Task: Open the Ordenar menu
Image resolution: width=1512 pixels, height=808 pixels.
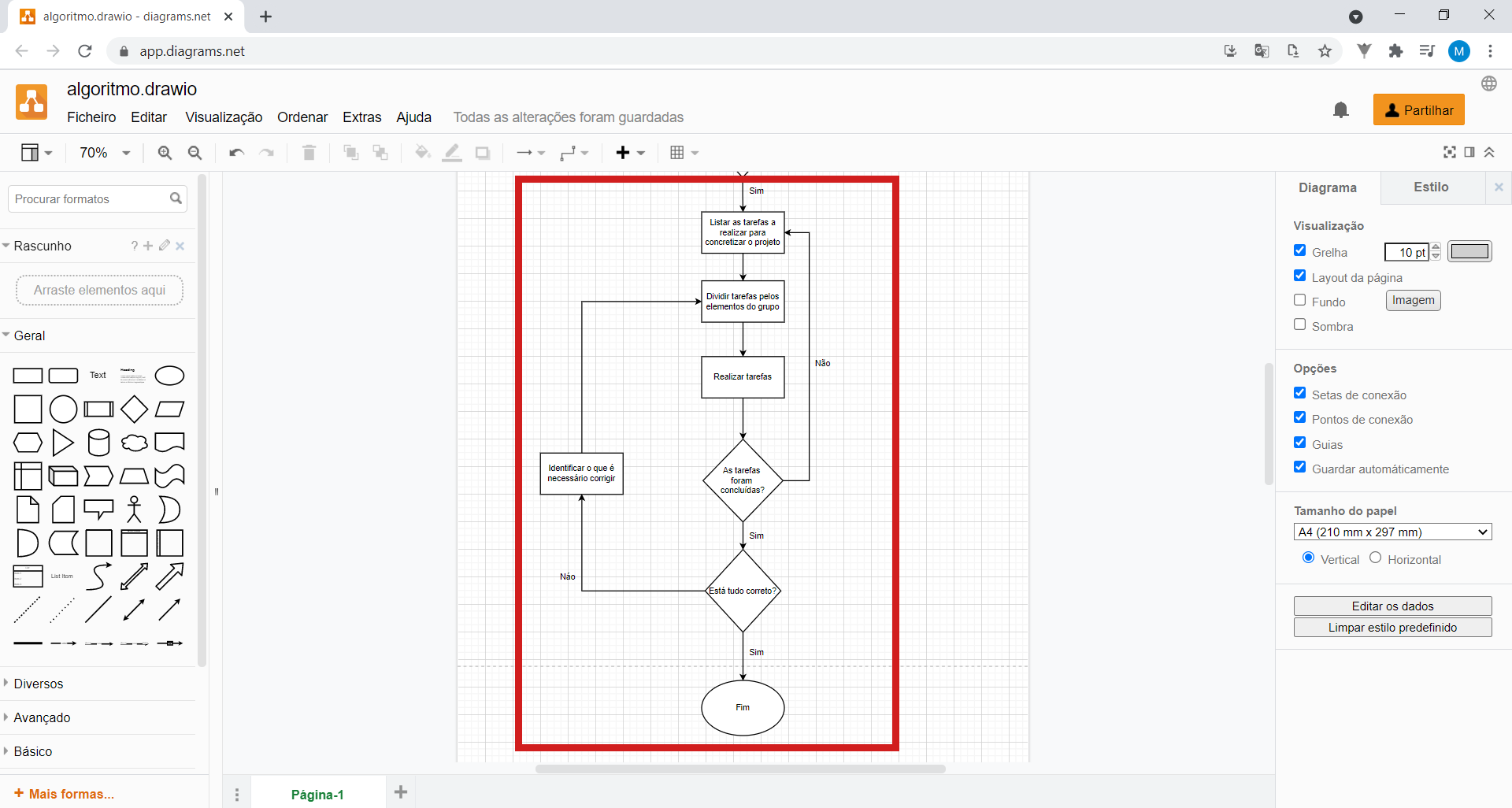Action: (x=302, y=117)
